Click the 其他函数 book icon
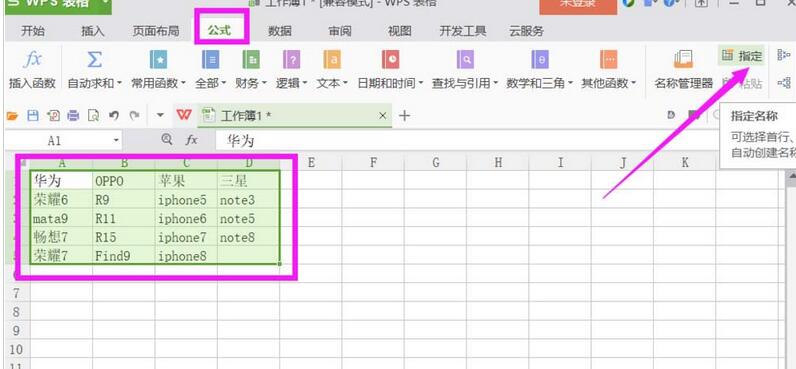This screenshot has width=796, height=369. 608,60
